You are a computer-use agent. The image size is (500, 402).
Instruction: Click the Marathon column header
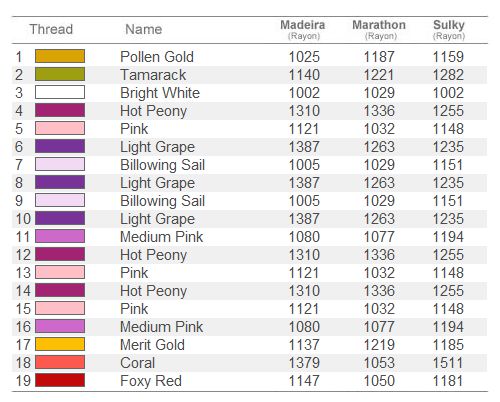[379, 29]
